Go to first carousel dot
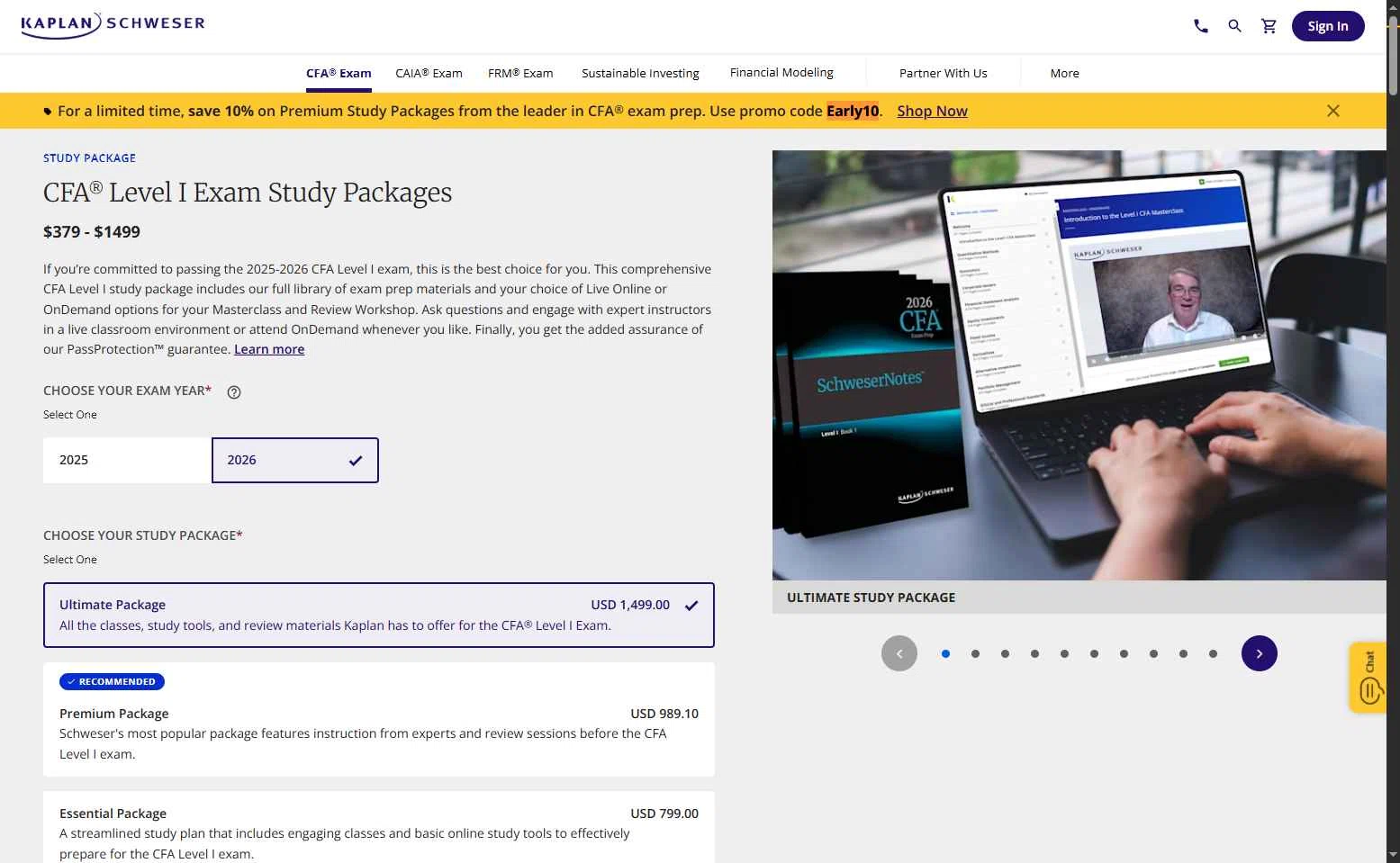 [945, 653]
